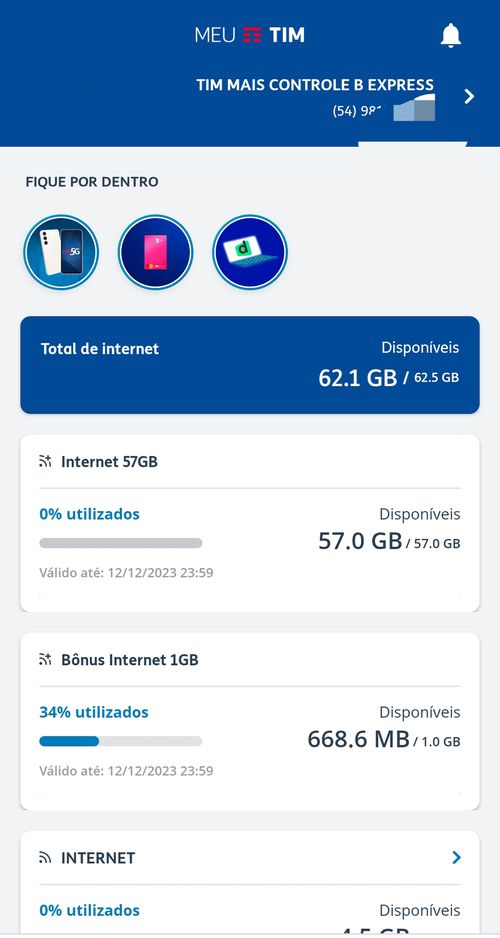500x938 pixels.
Task: Tap the 668.6 MB available amount
Action: (x=358, y=739)
